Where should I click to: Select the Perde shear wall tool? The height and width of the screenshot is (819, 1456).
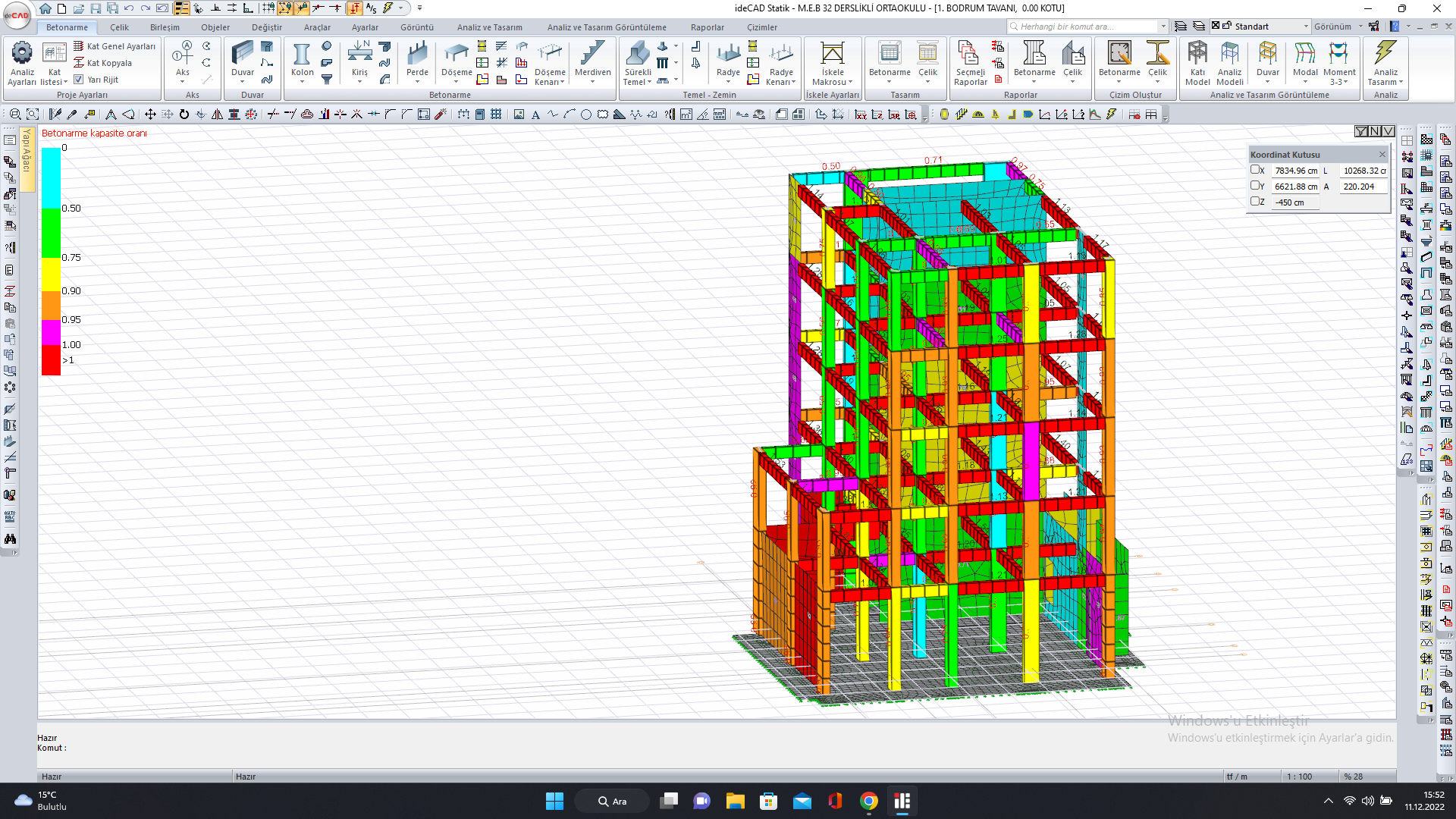[417, 63]
